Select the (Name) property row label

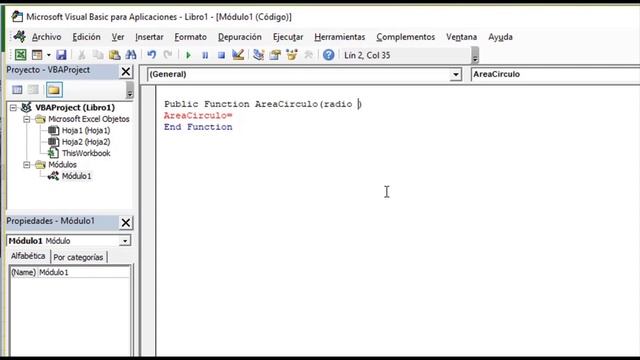pyautogui.click(x=23, y=272)
